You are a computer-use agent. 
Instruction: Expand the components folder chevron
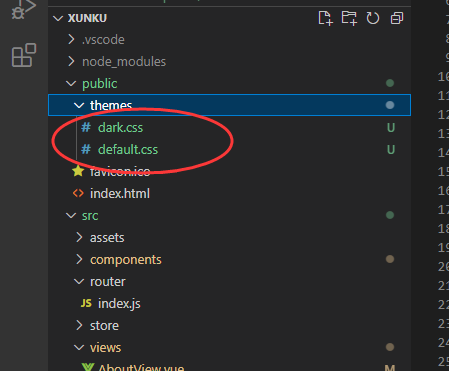pyautogui.click(x=79, y=259)
